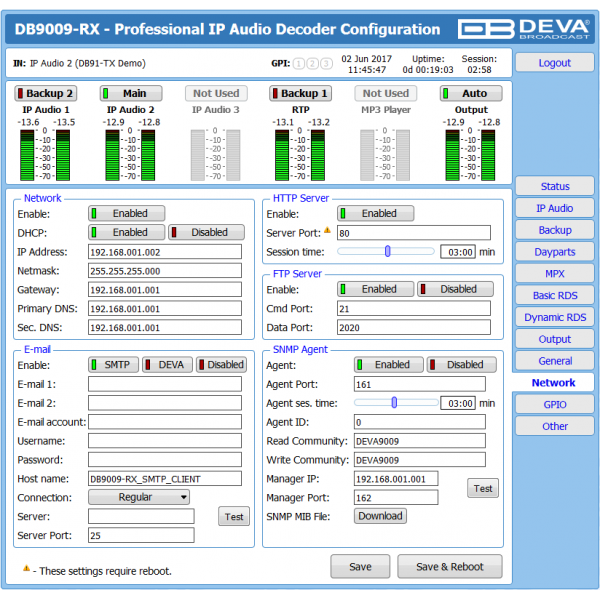The width and height of the screenshot is (600, 600).
Task: Toggle Auto output mode
Action: pos(471,93)
